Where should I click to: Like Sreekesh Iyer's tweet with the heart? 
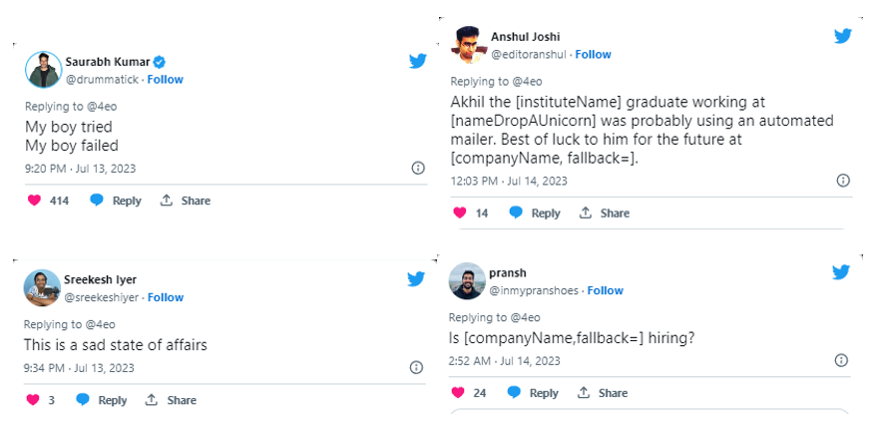tap(33, 400)
